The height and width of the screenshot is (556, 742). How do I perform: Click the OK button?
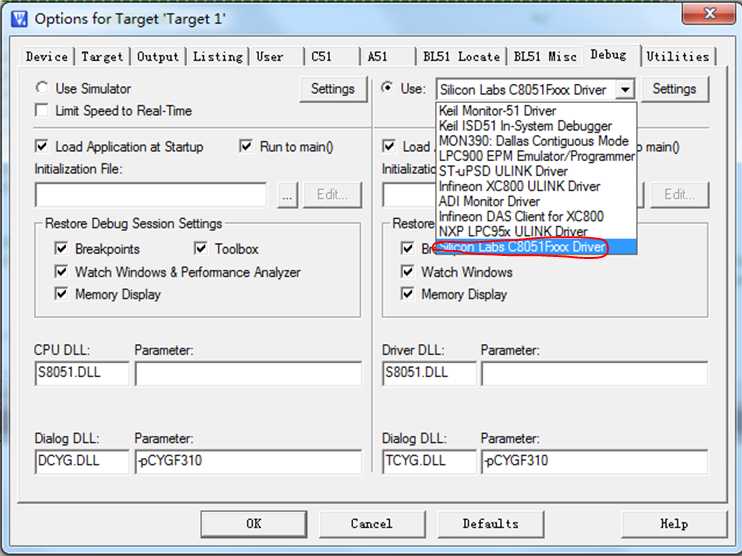tap(254, 524)
